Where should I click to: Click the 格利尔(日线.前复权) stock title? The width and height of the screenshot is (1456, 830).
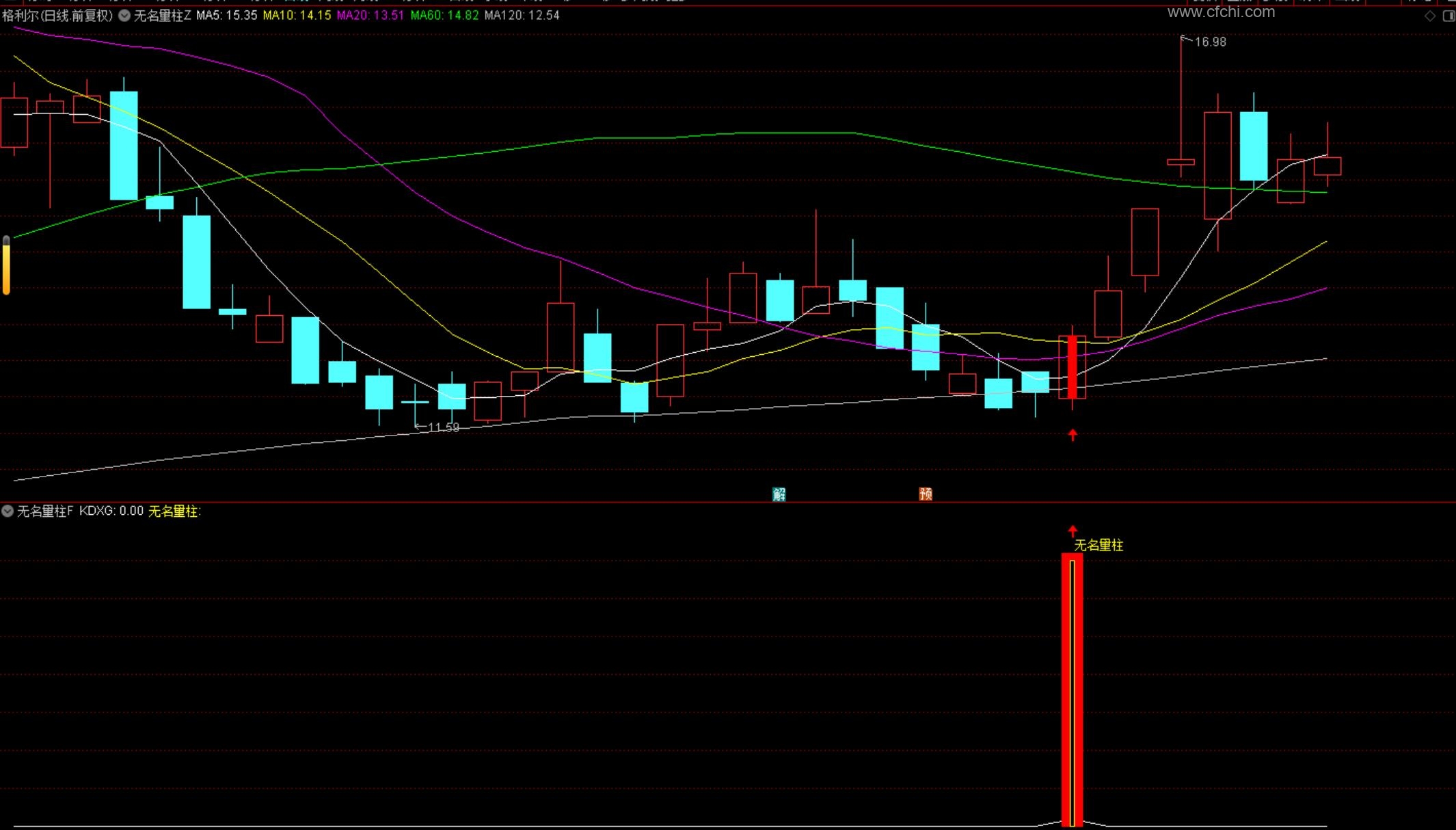pyautogui.click(x=57, y=16)
